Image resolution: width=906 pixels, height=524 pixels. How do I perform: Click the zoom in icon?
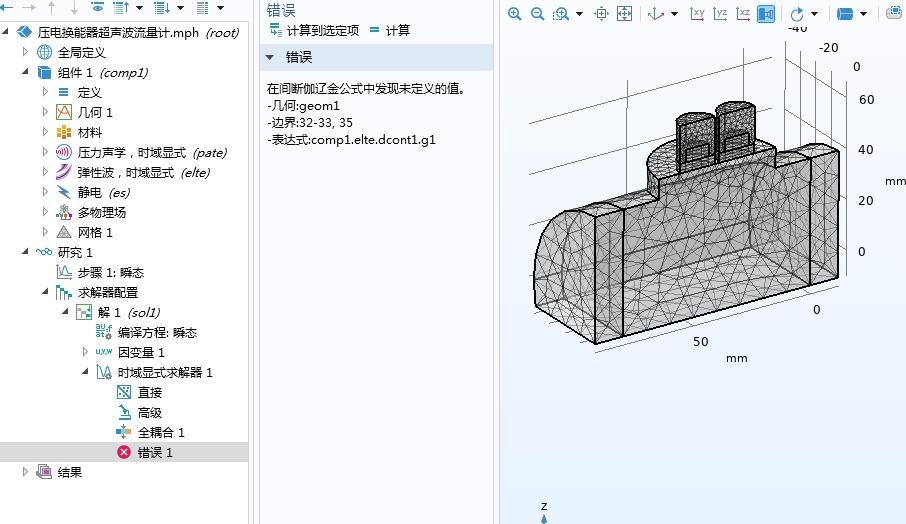(x=515, y=14)
